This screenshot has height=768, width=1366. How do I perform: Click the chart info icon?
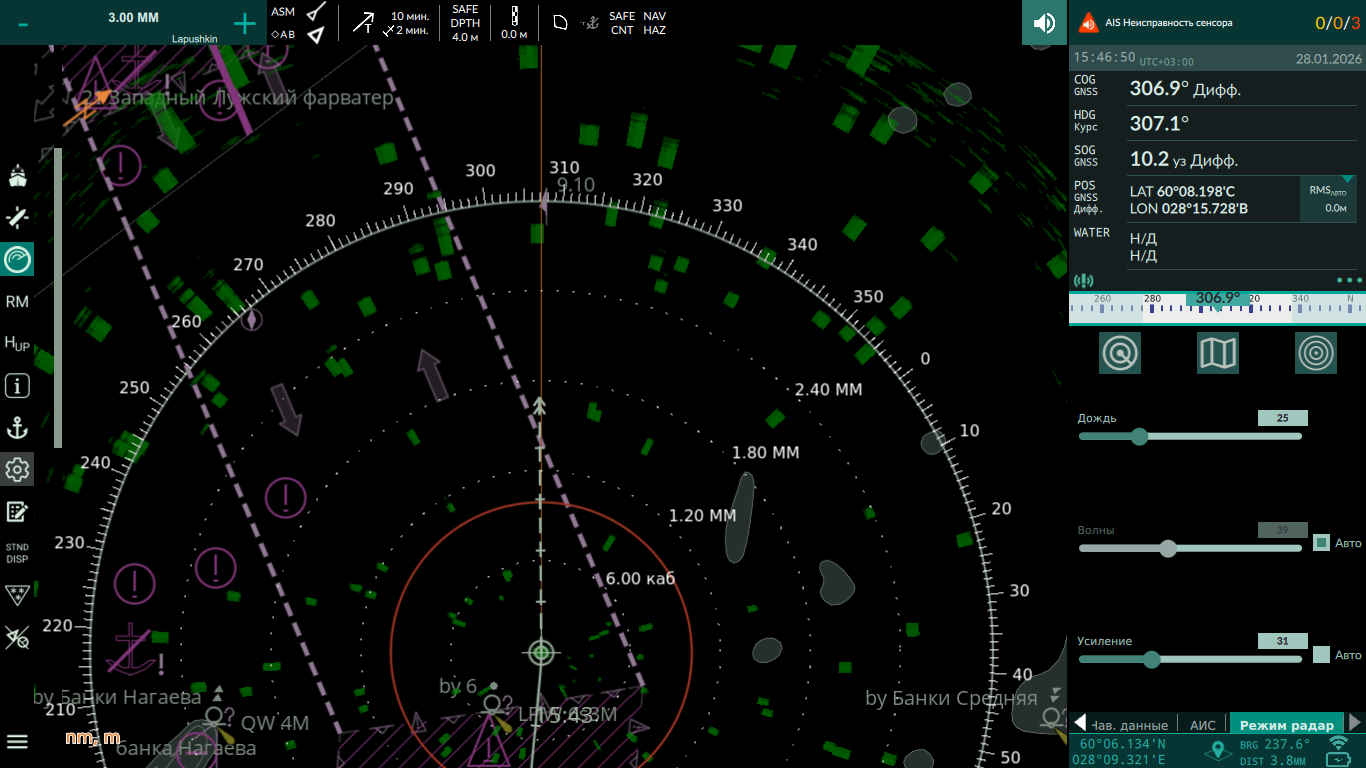(17, 386)
